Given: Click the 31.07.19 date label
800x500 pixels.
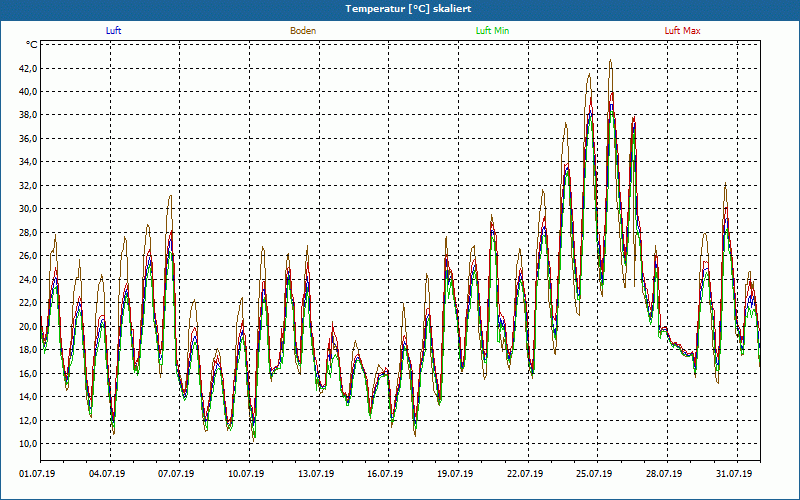Looking at the screenshot, I should (734, 474).
